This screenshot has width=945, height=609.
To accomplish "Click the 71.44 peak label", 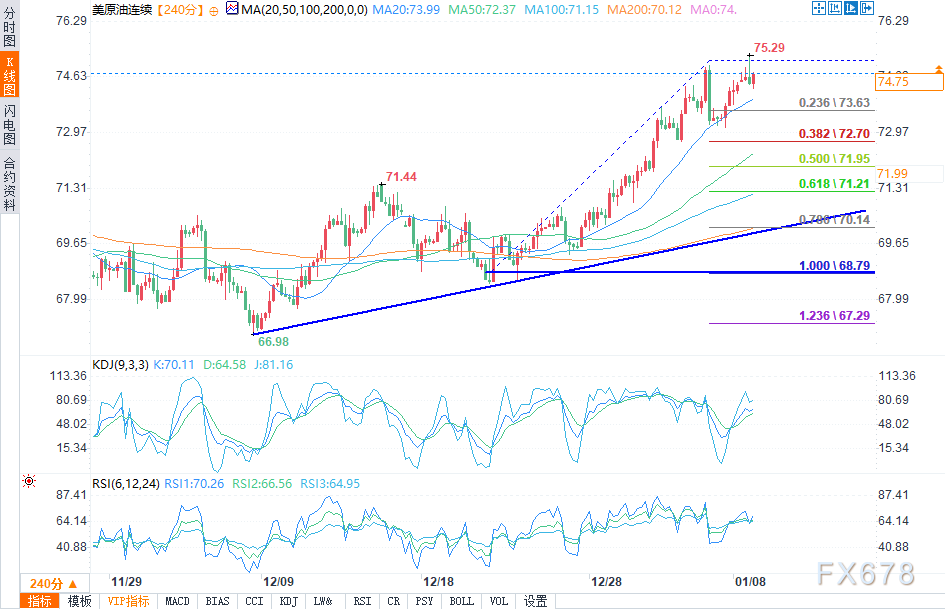I will click(x=401, y=177).
